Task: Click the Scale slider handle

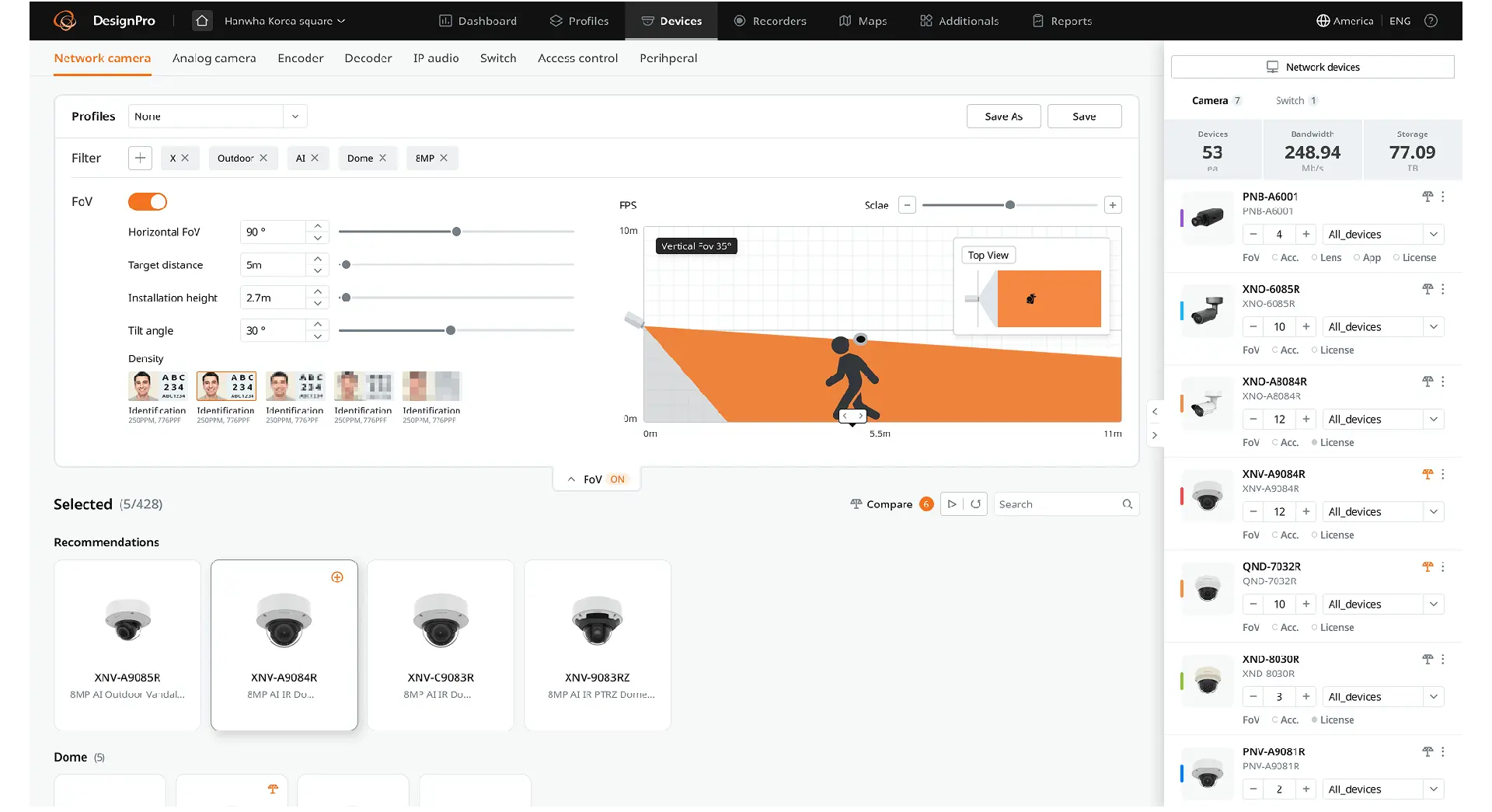Action: coord(1010,206)
